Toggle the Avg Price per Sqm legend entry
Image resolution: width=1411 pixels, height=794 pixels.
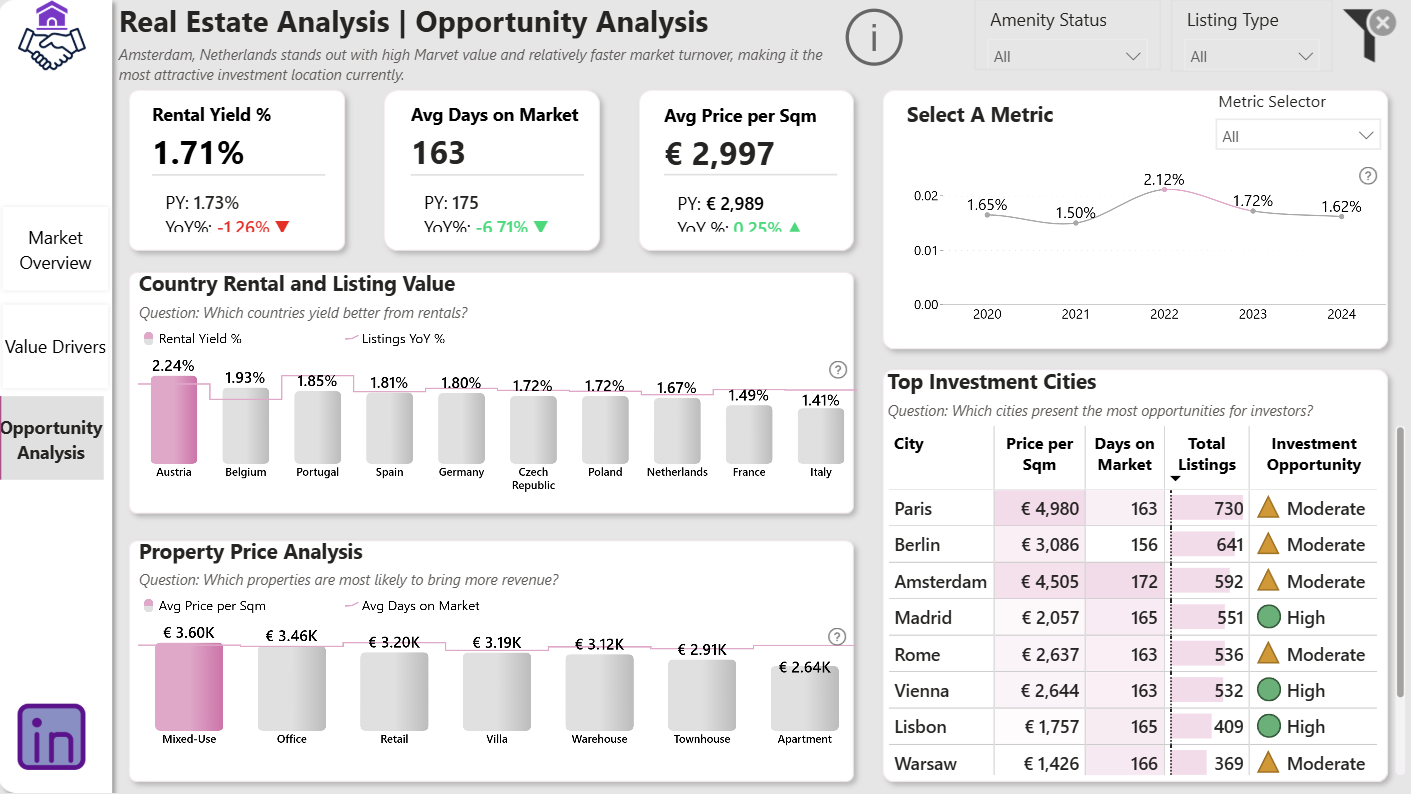(x=205, y=606)
